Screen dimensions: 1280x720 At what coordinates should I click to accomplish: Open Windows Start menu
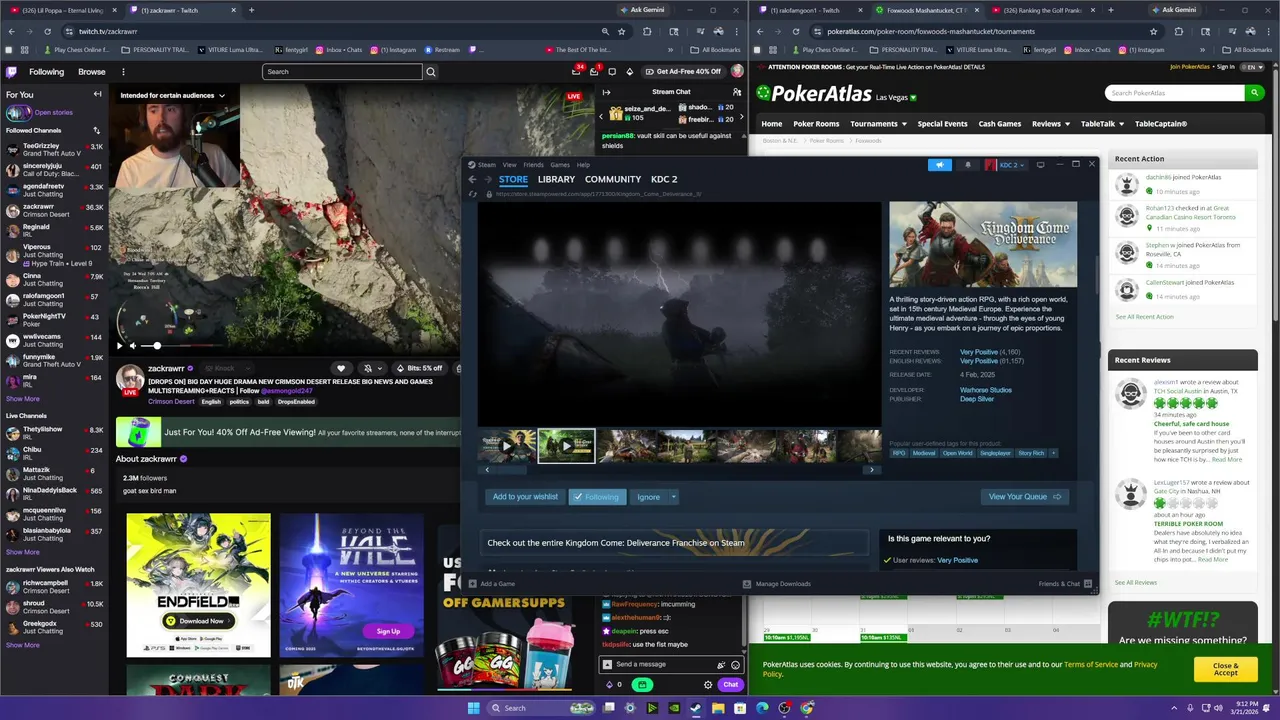click(x=473, y=708)
